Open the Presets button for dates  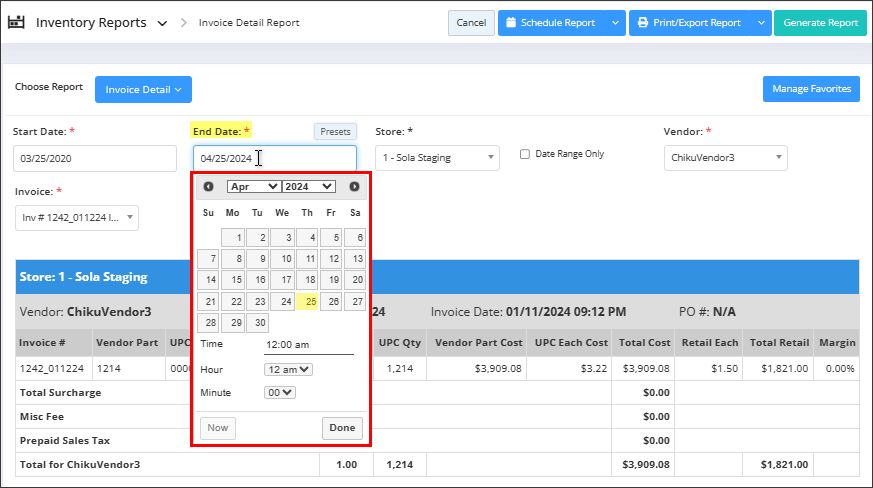tap(335, 131)
